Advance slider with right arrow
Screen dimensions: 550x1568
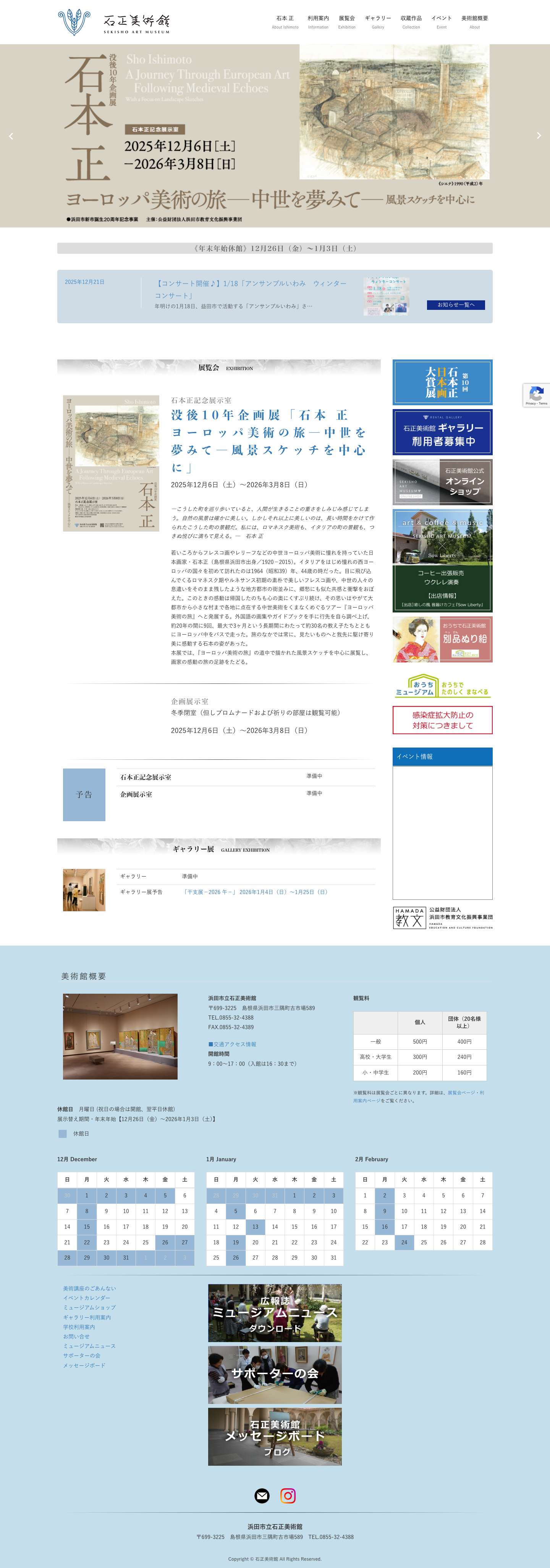pyautogui.click(x=539, y=136)
